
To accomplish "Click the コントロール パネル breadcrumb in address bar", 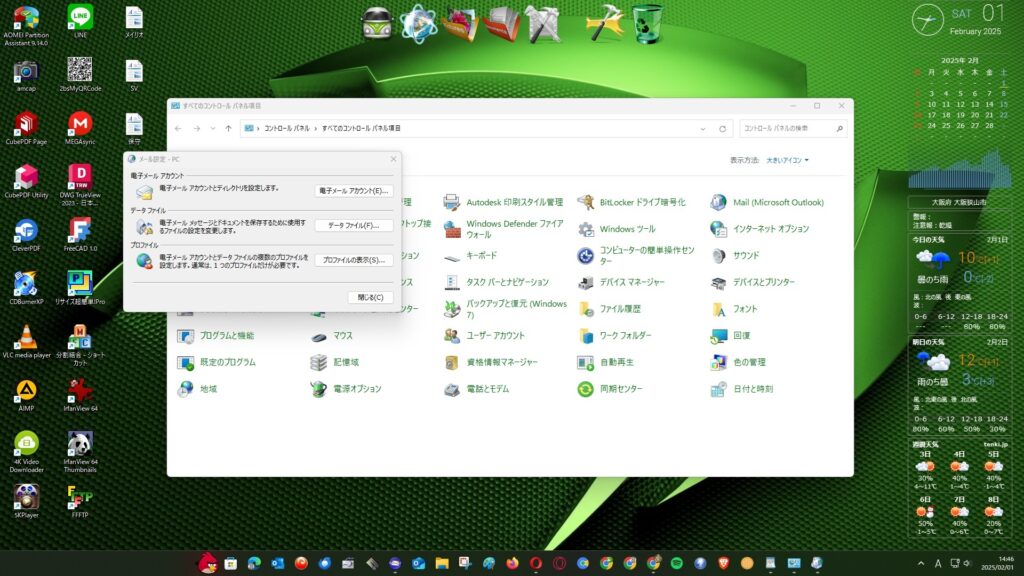I will (x=286, y=129).
